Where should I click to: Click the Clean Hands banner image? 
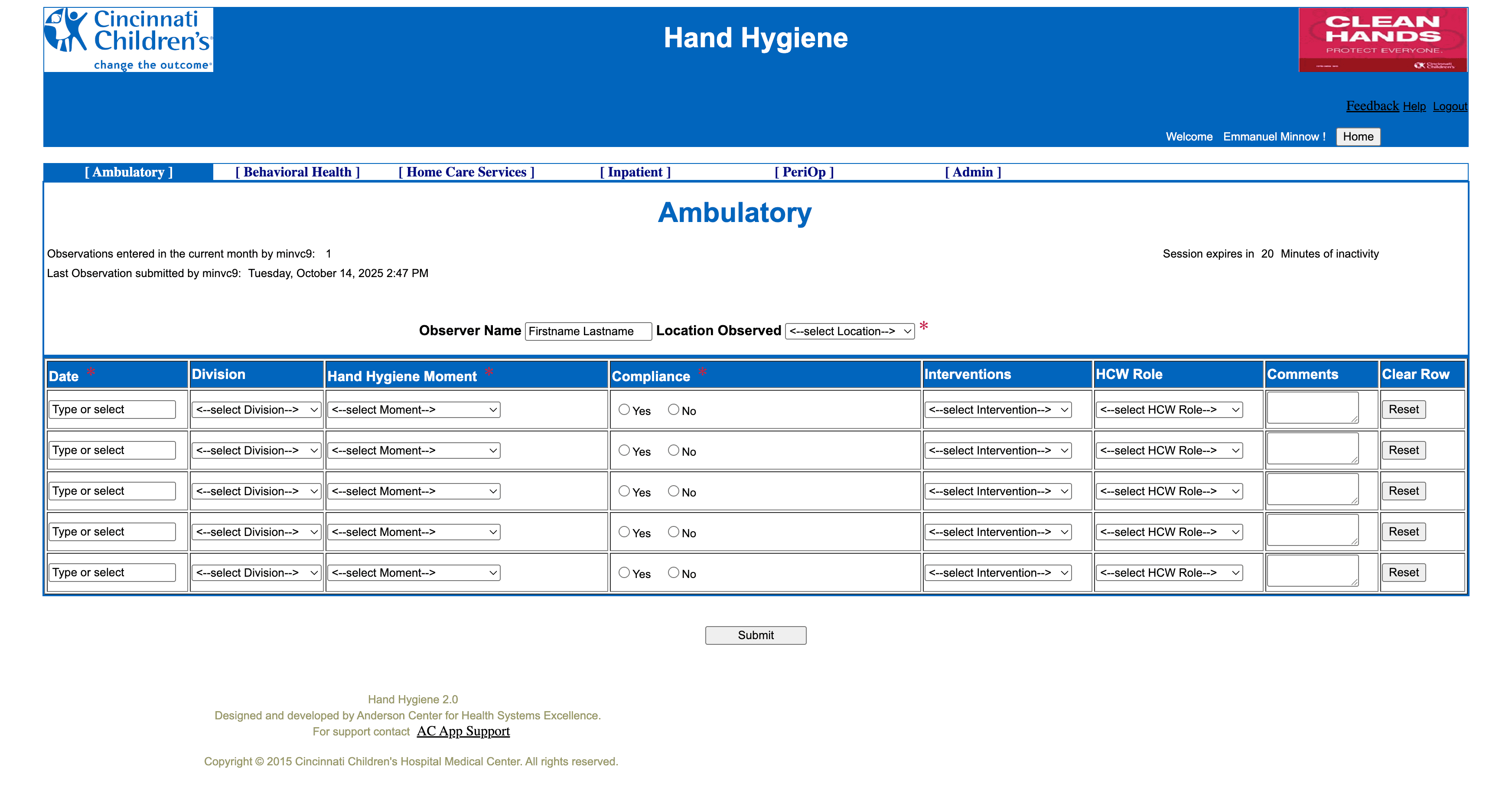(x=1383, y=40)
